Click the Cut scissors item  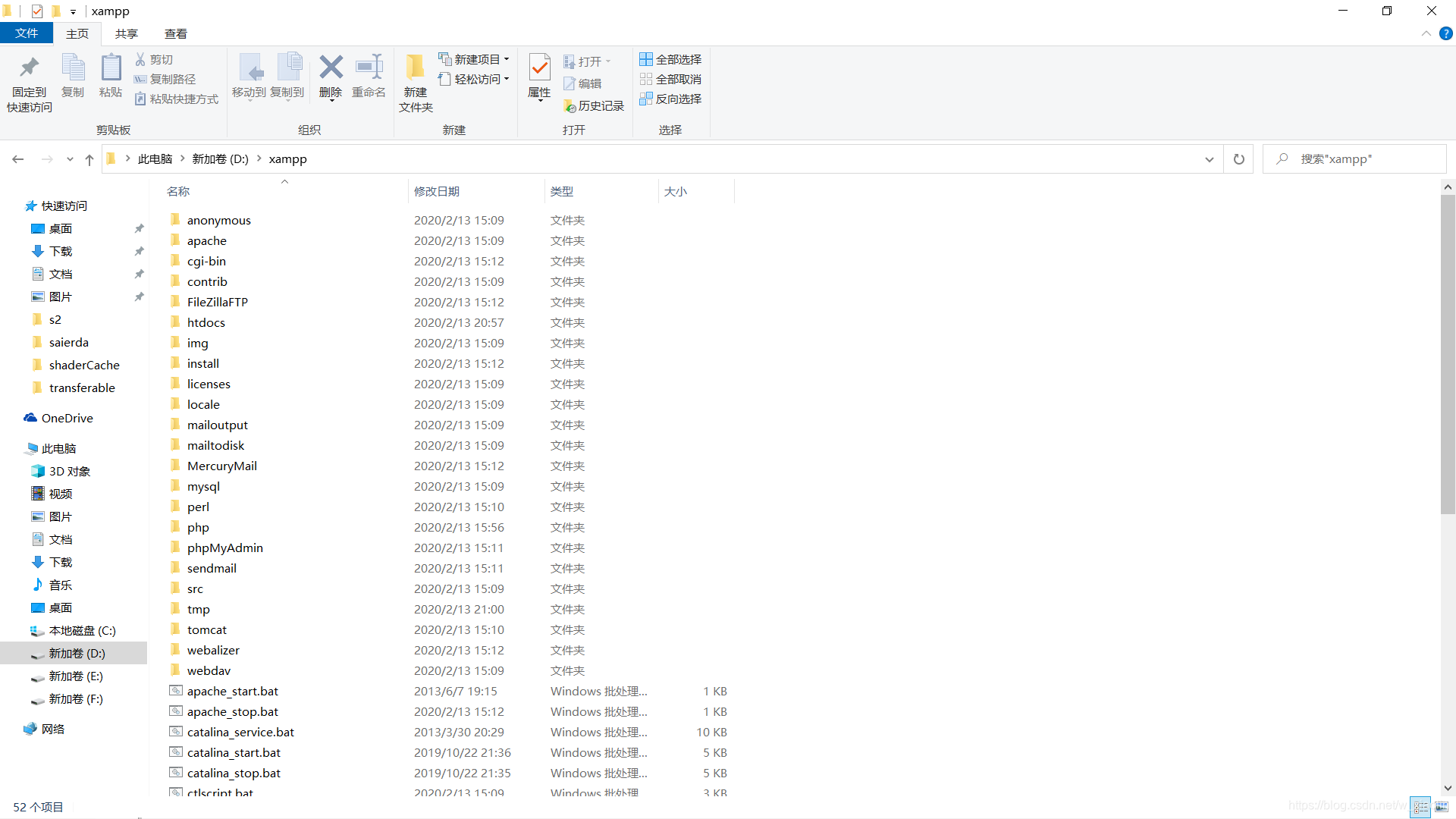pos(154,59)
